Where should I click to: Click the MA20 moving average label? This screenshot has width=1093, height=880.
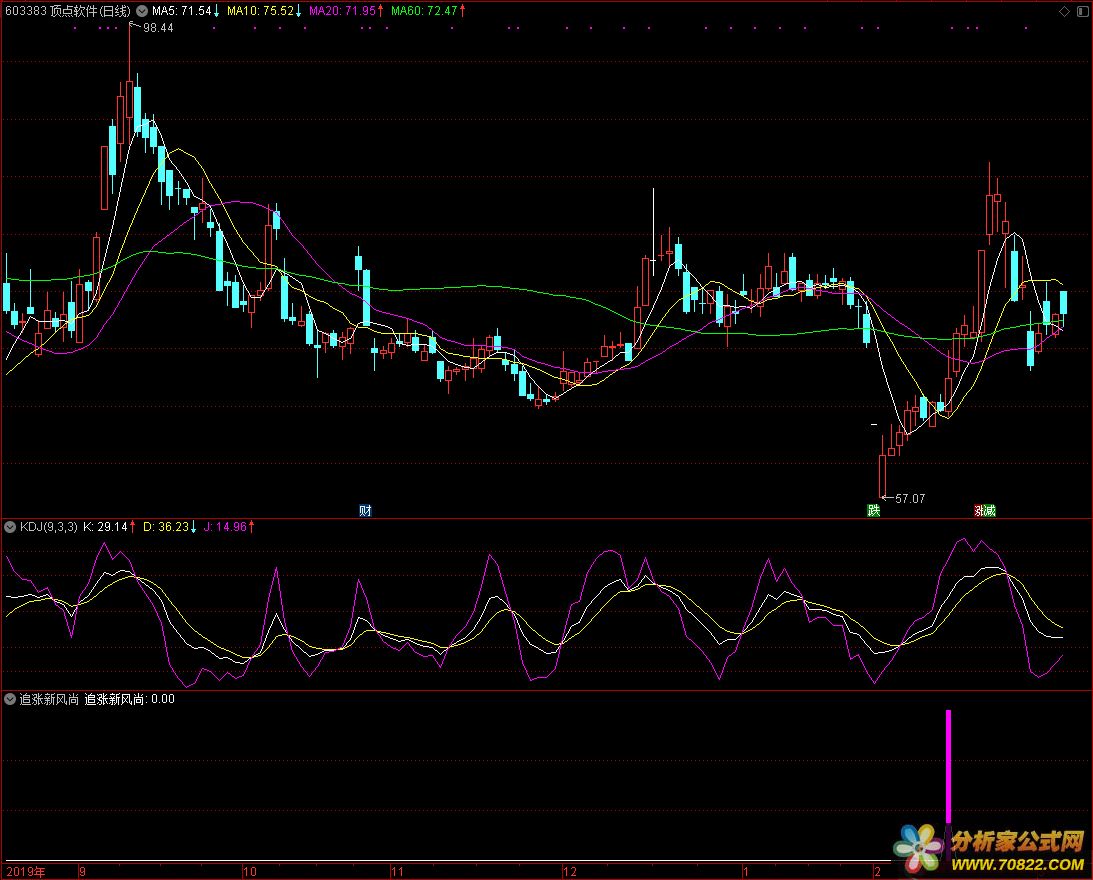pyautogui.click(x=342, y=11)
